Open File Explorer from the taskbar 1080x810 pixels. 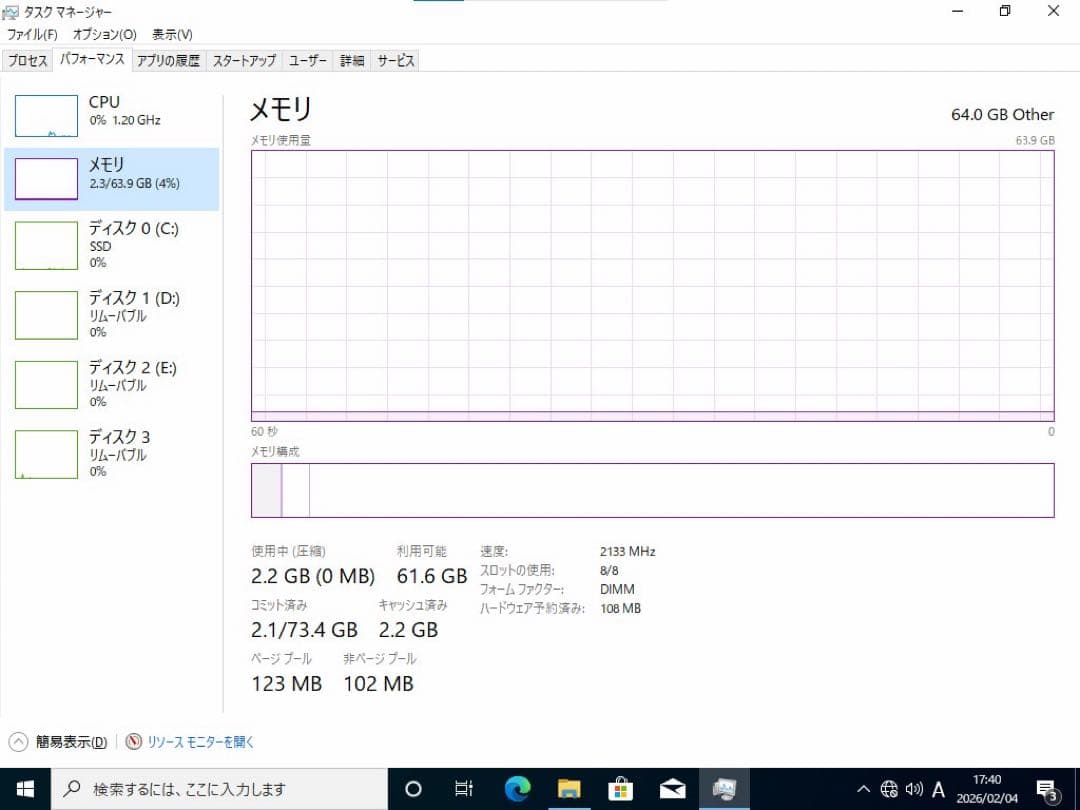pyautogui.click(x=569, y=789)
